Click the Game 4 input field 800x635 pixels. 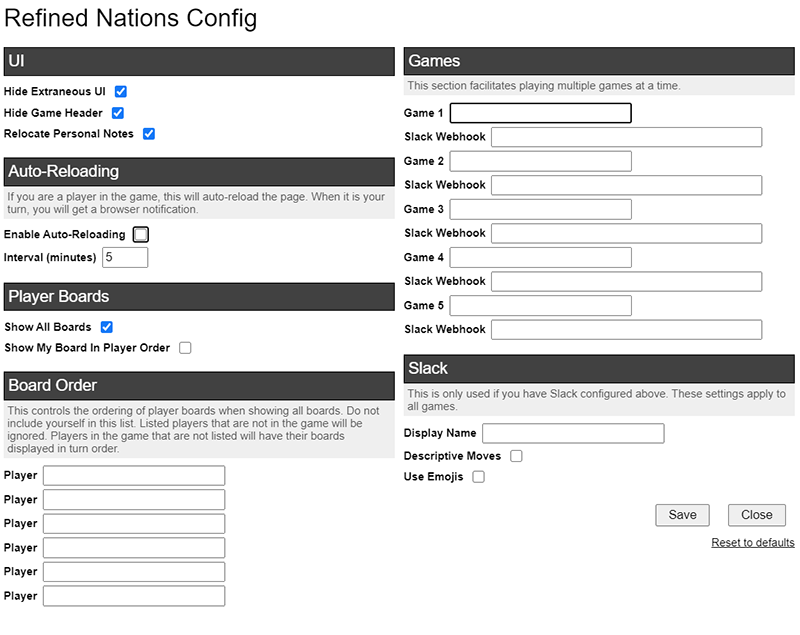(540, 258)
